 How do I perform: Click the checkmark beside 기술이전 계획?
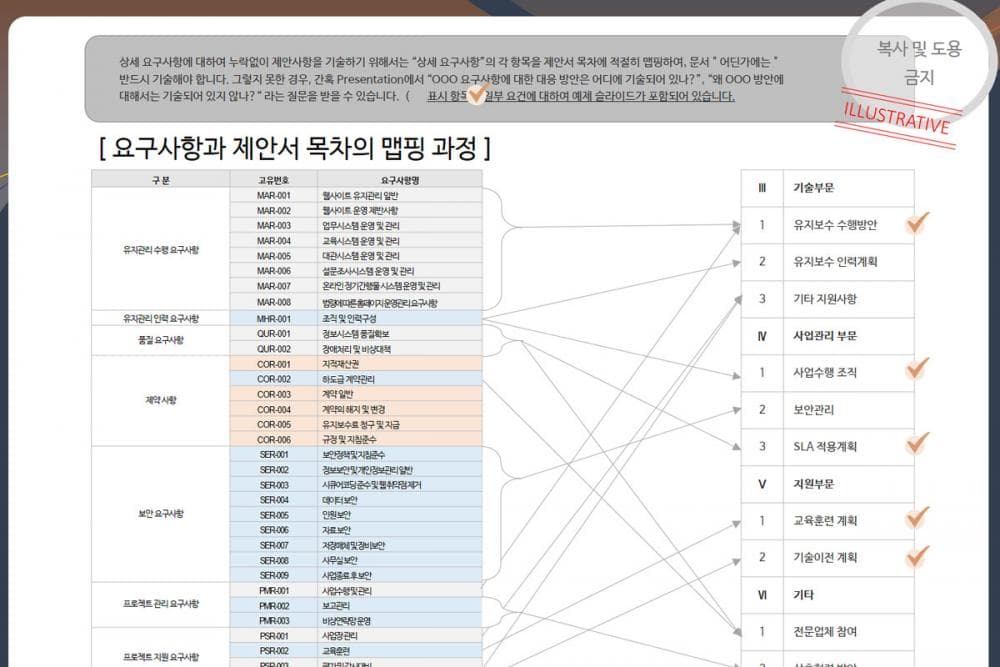pyautogui.click(x=917, y=556)
